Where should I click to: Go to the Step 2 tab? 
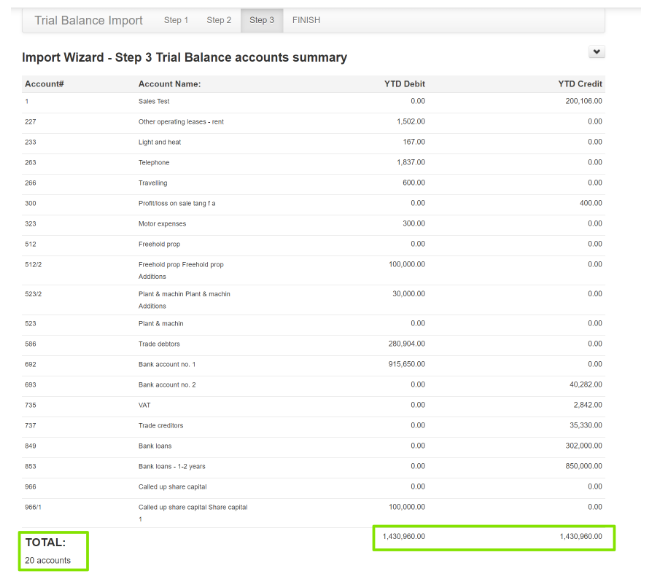point(218,20)
